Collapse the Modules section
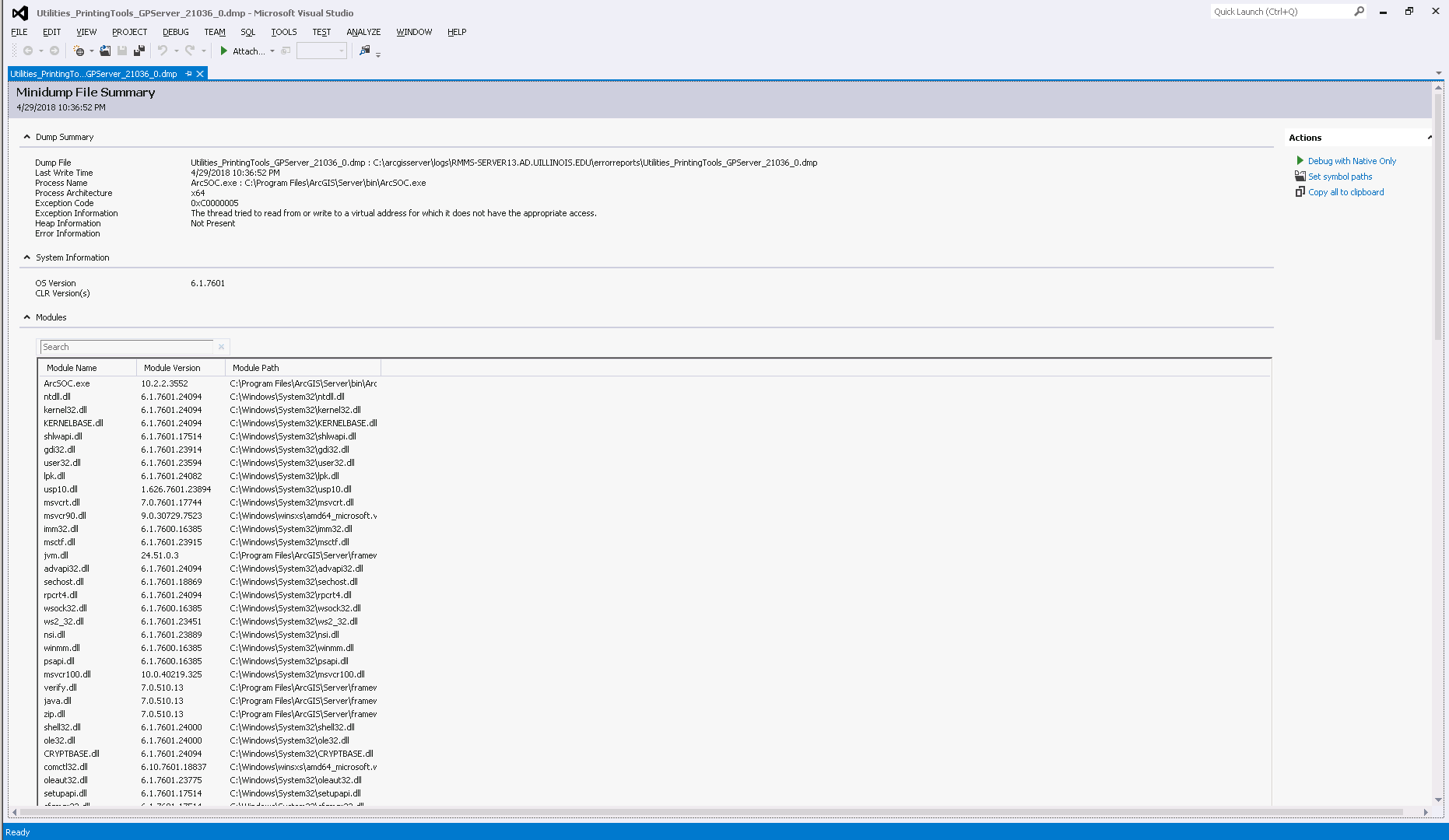 click(x=27, y=317)
